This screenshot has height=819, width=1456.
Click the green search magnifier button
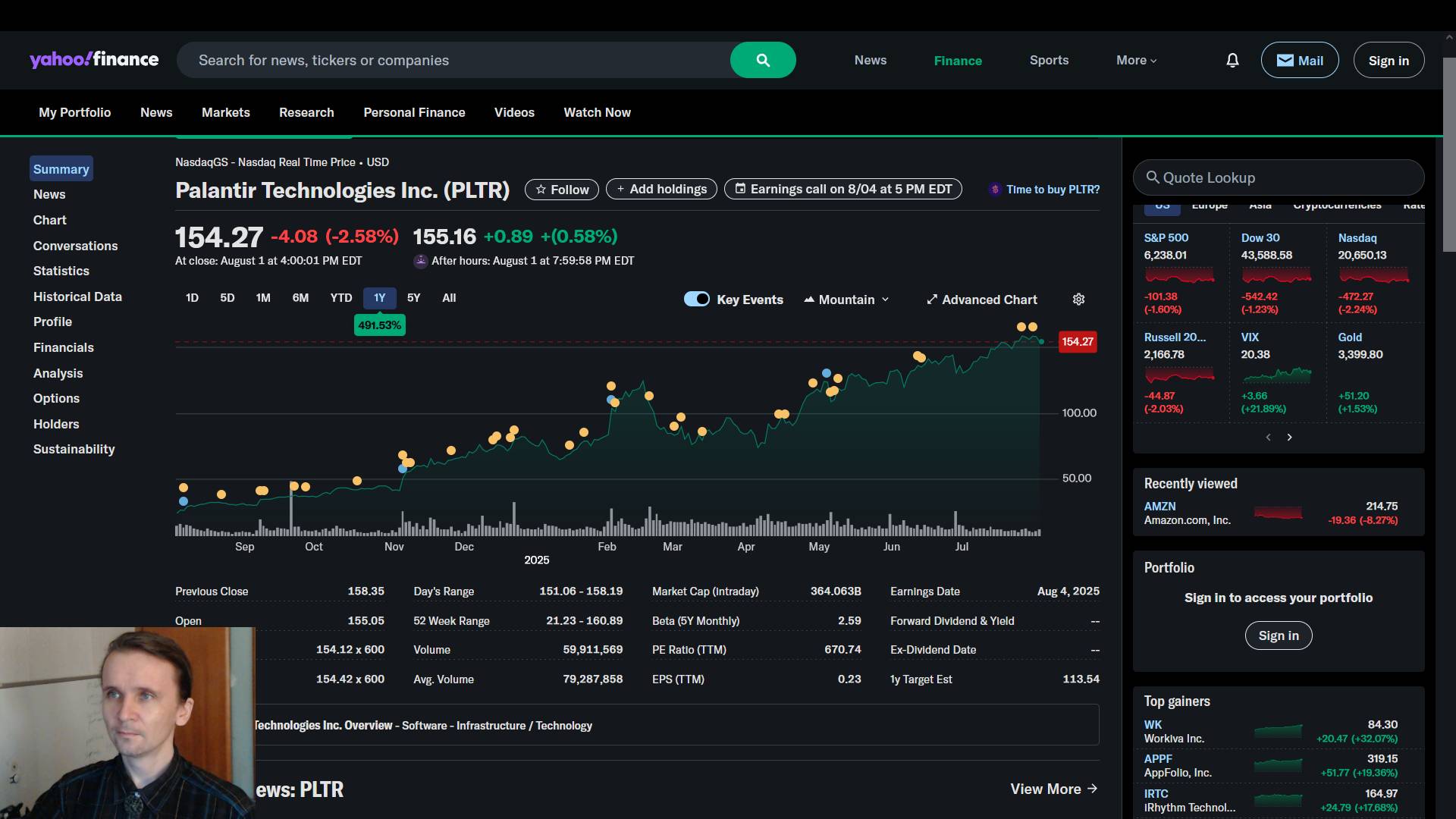pos(763,60)
